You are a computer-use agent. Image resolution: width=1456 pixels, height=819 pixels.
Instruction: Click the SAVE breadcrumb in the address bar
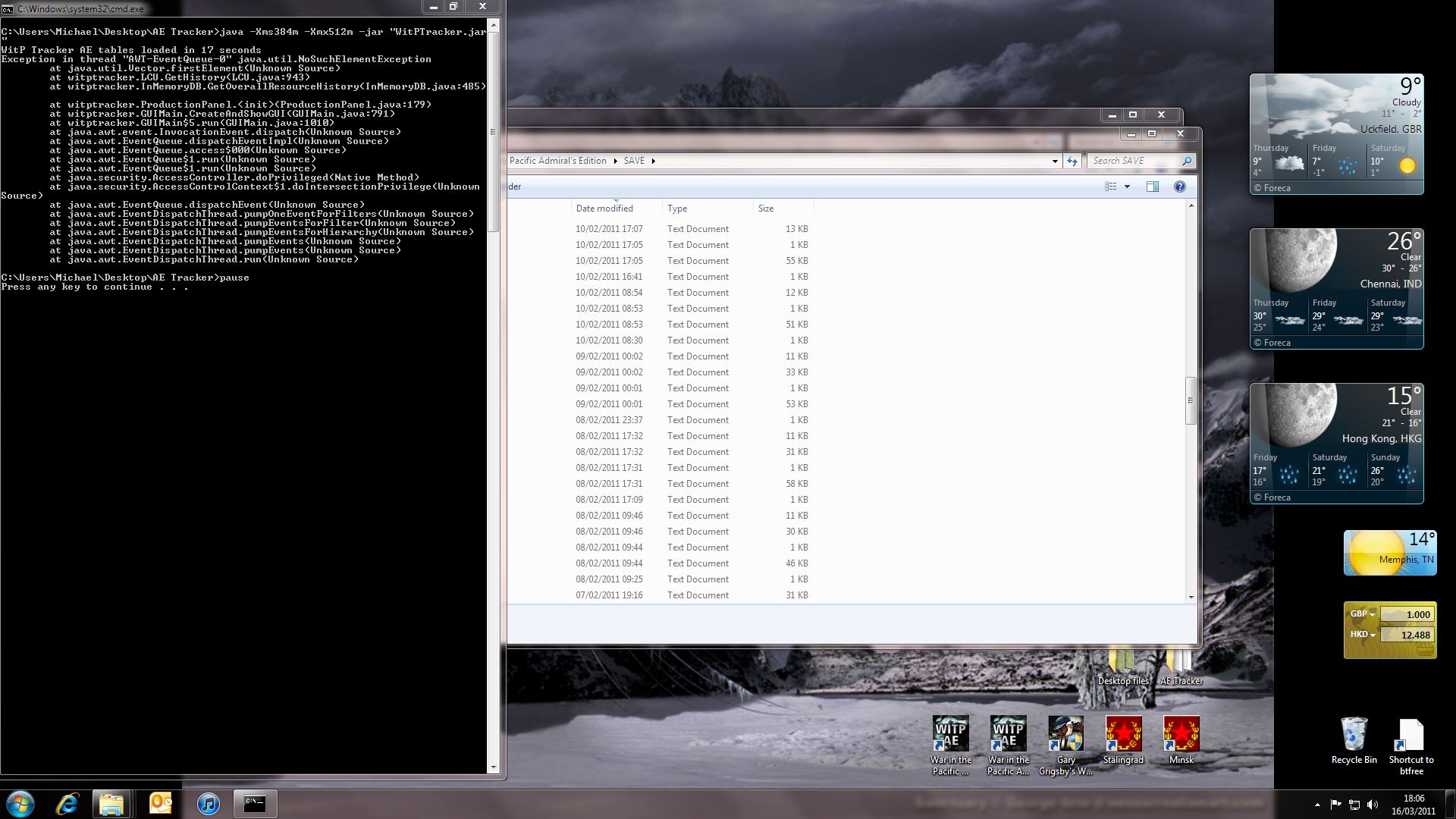634,161
